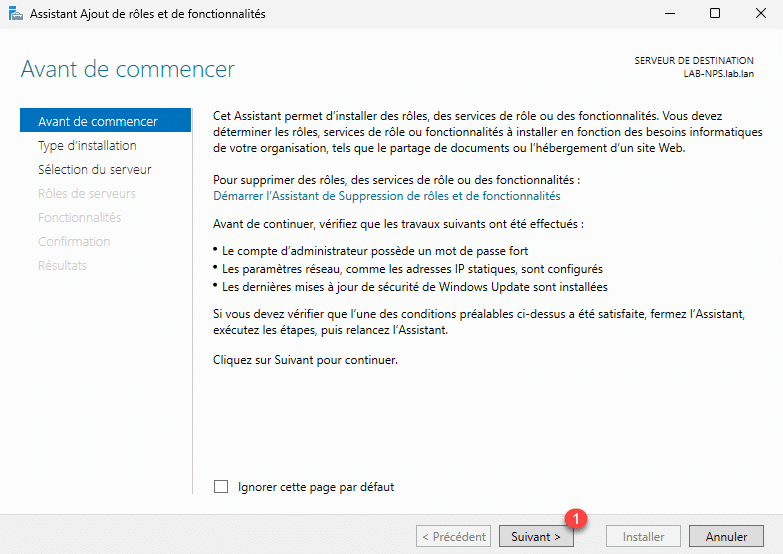Minimize the Assistant window
The width and height of the screenshot is (783, 554).
(667, 14)
